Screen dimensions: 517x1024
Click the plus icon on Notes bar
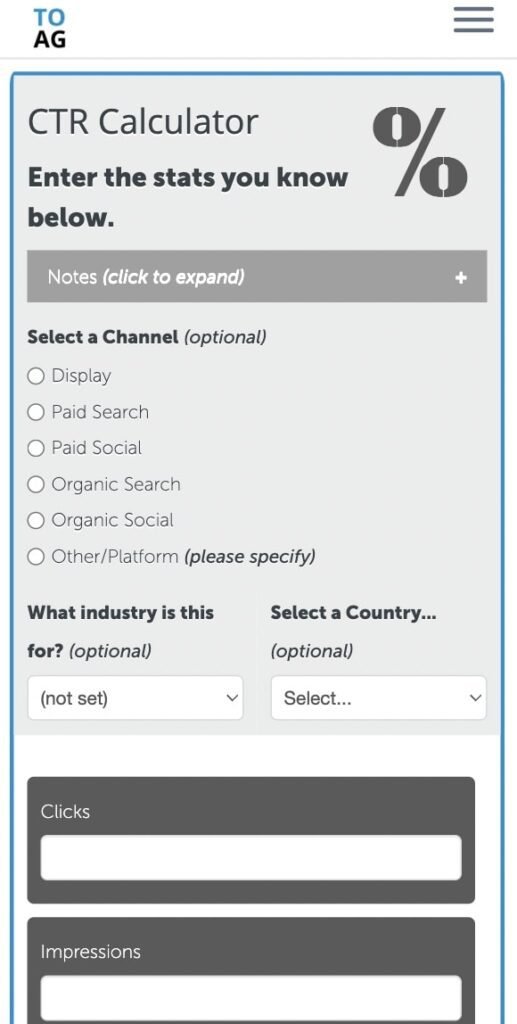click(461, 278)
